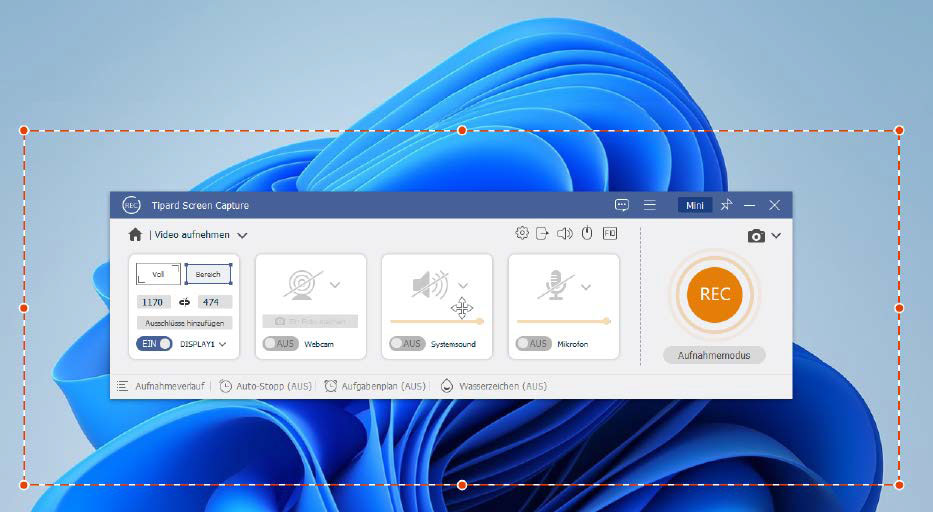This screenshot has width=933, height=512.
Task: Expand the snapshot camera dropdown arrow
Action: (776, 236)
